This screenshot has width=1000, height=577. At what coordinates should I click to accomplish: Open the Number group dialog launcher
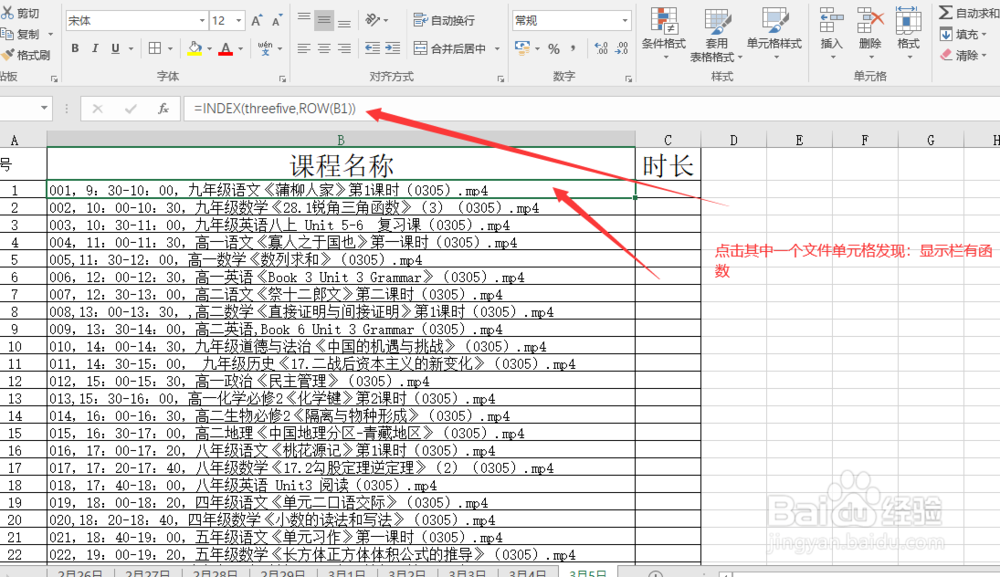pos(628,79)
